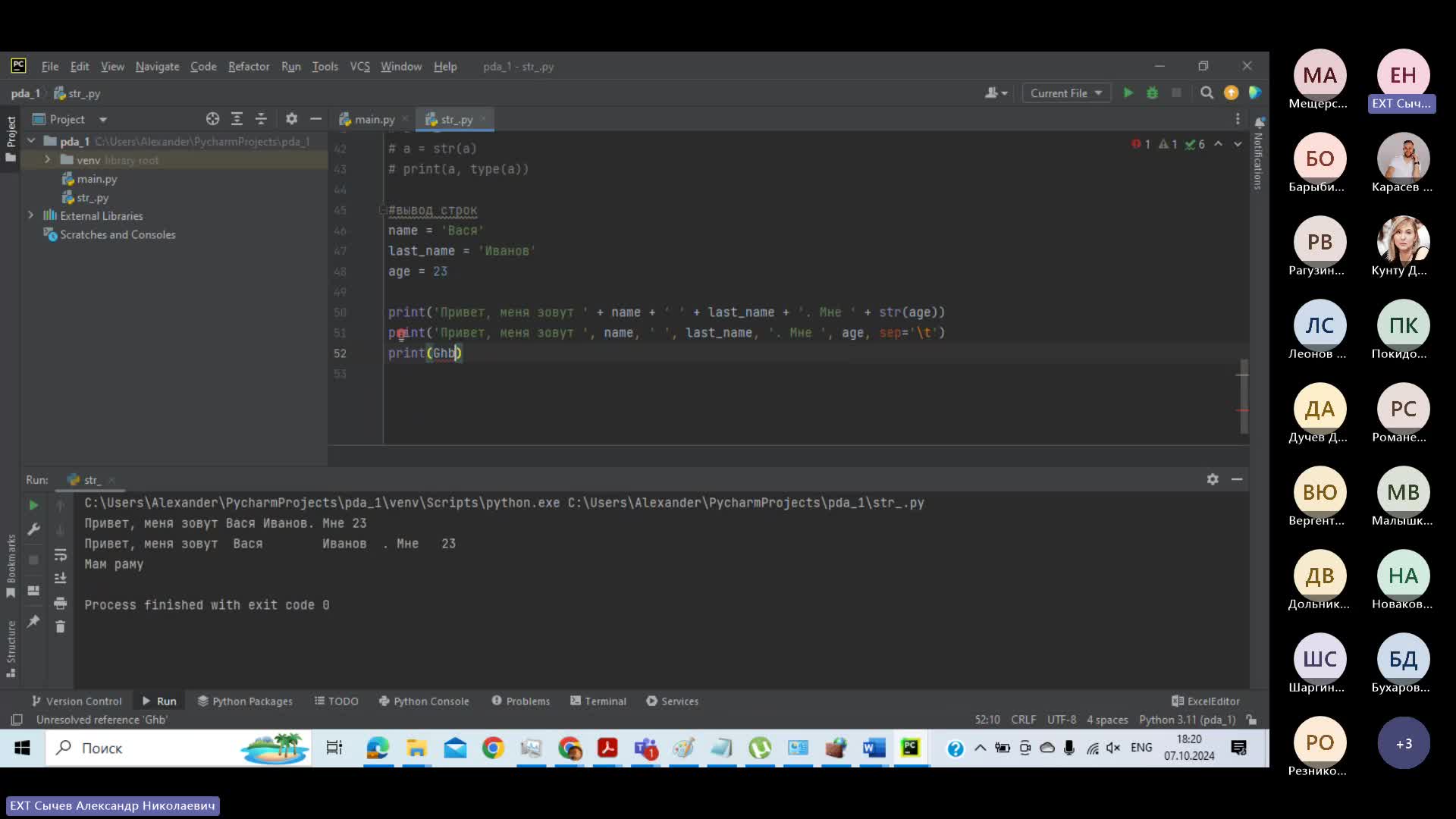
Task: Click the Stop process square in toolbar
Action: click(1176, 93)
